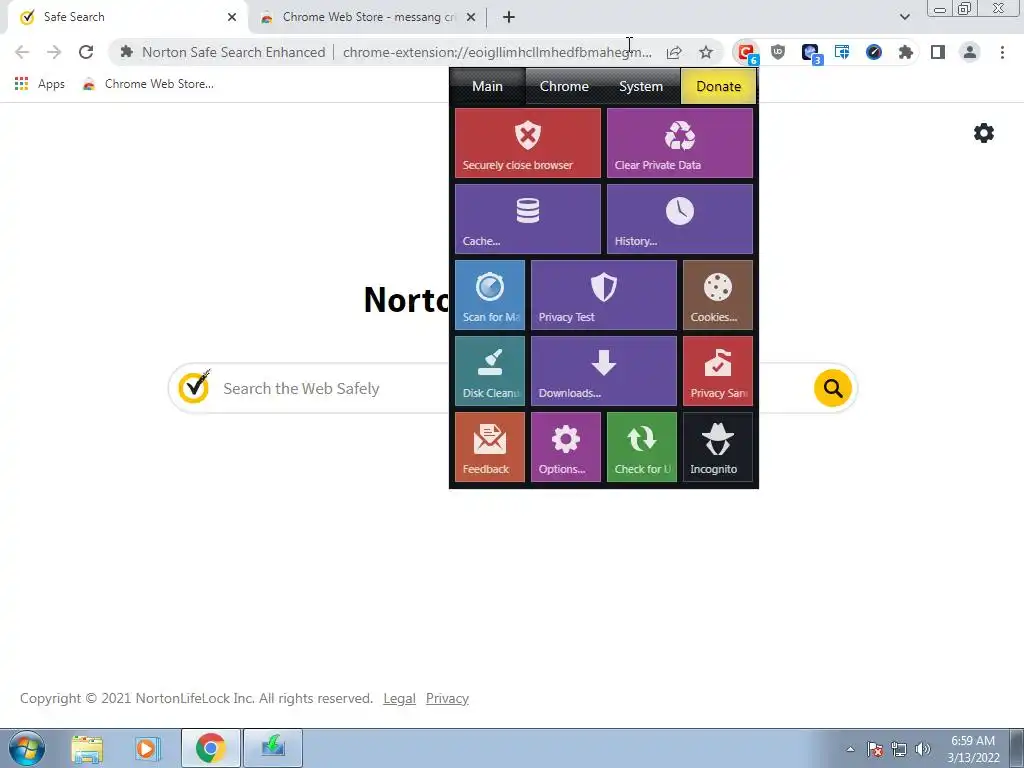The height and width of the screenshot is (768, 1024).
Task: Bookmark this page with the star
Action: tap(706, 52)
